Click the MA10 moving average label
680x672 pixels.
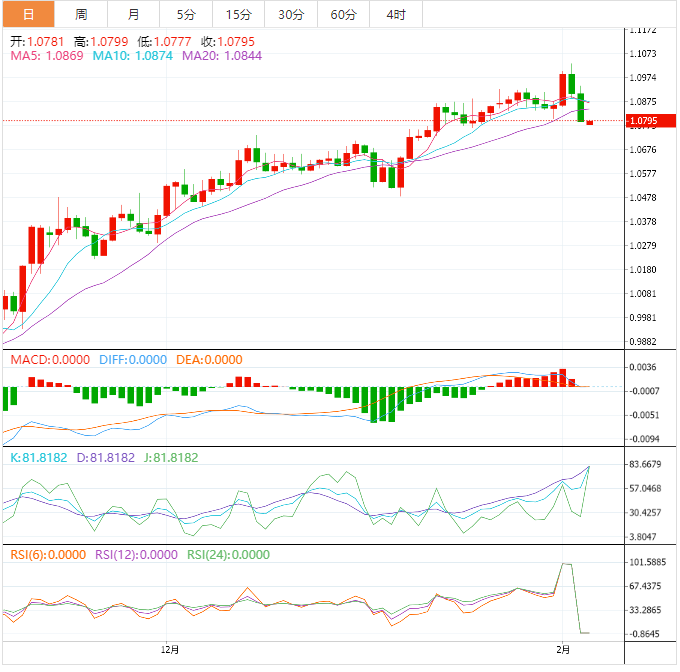click(x=132, y=56)
